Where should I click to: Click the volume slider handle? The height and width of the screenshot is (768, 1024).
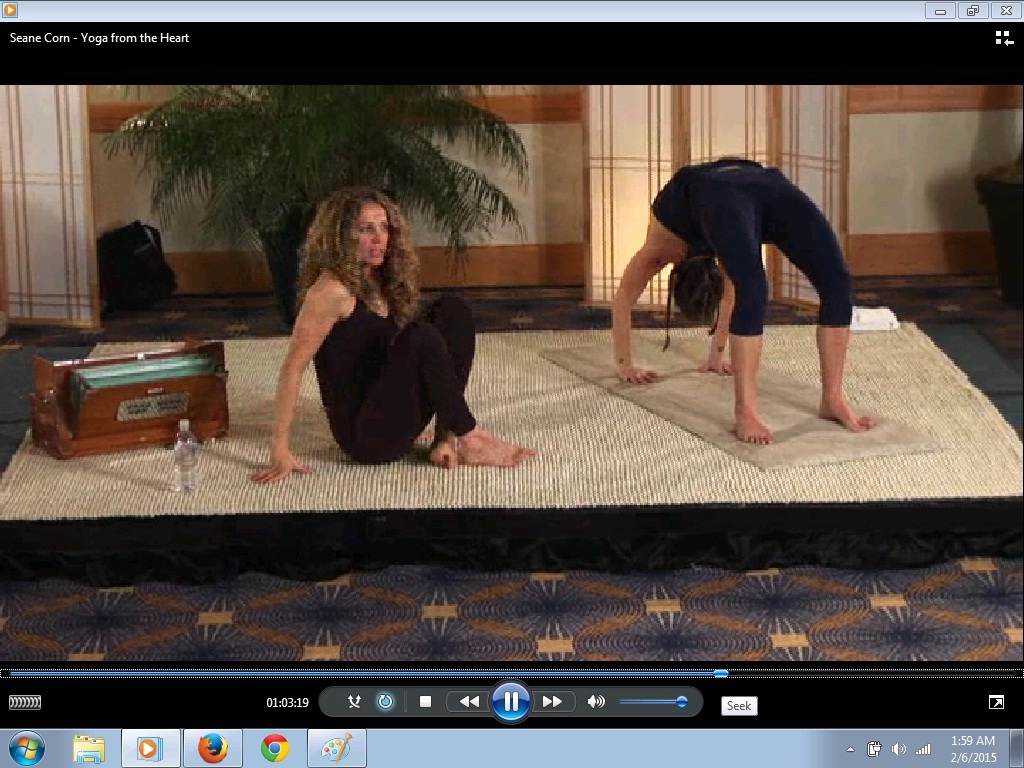[682, 702]
